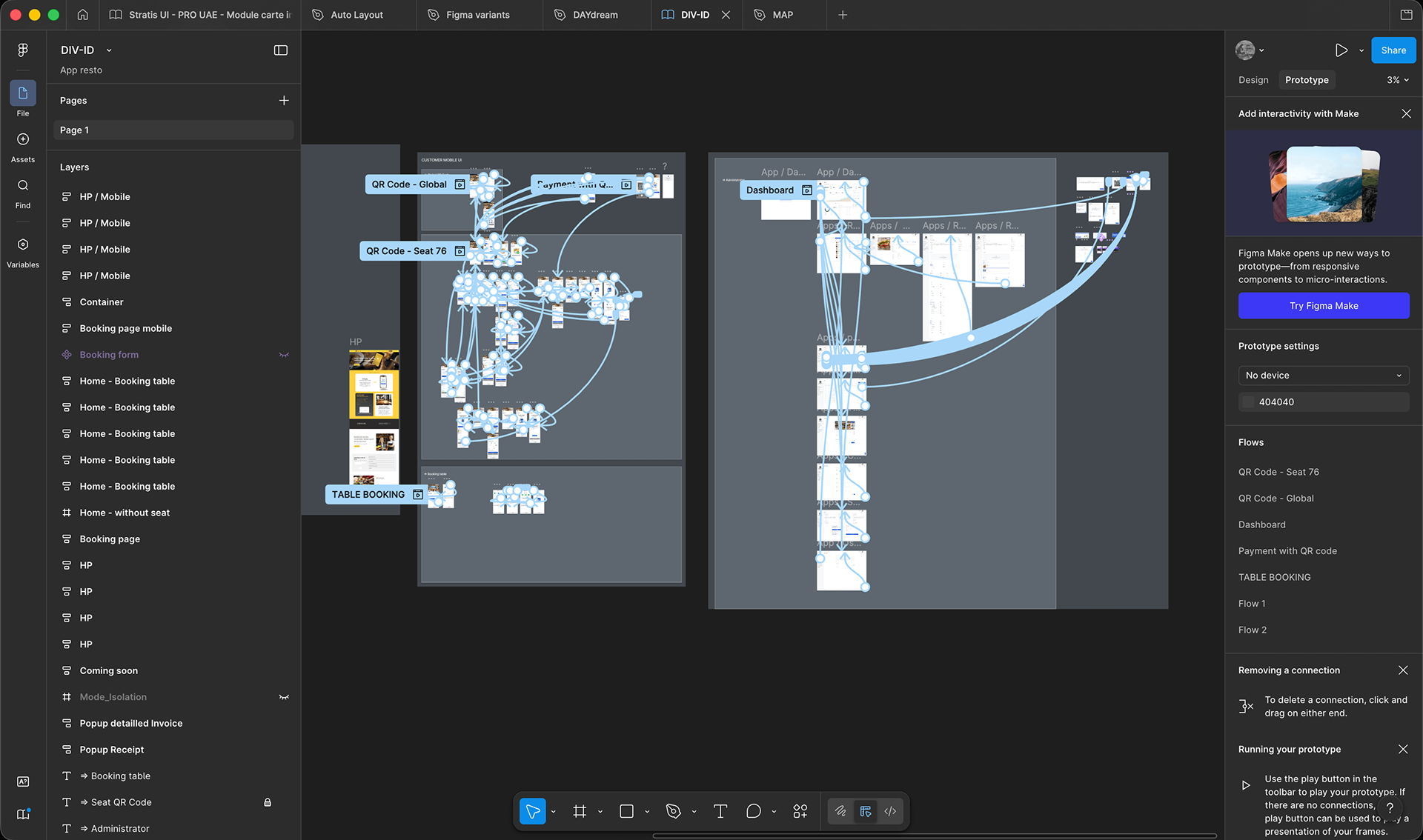Image resolution: width=1423 pixels, height=840 pixels.
Task: Toggle visibility of the Booking form layer
Action: 284,355
